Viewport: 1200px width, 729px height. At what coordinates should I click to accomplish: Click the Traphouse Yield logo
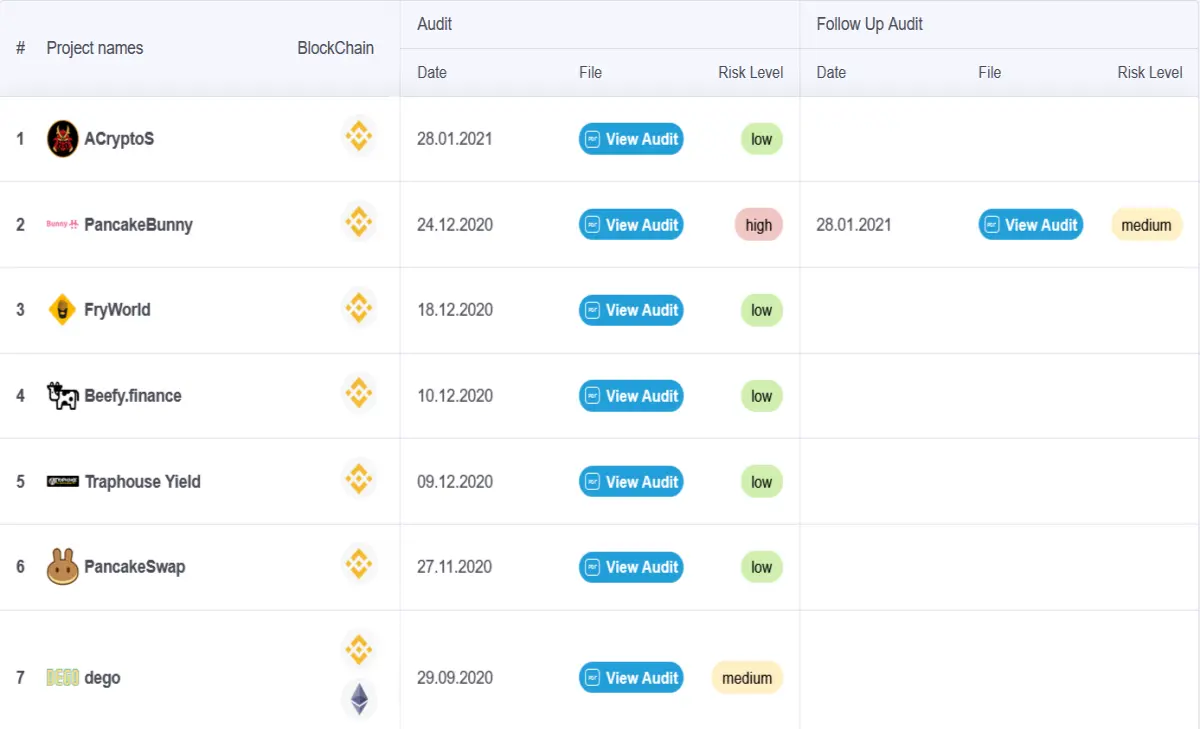pyautogui.click(x=62, y=482)
